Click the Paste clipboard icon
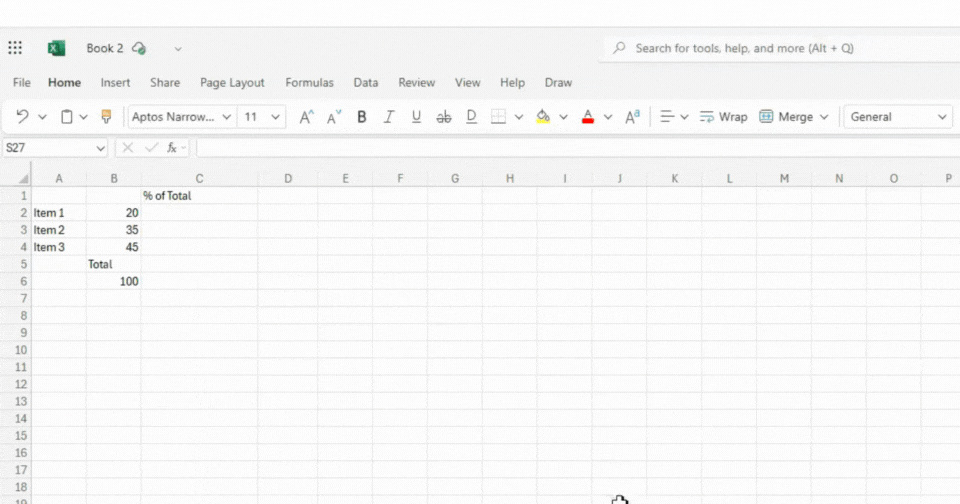960x504 pixels. (67, 116)
